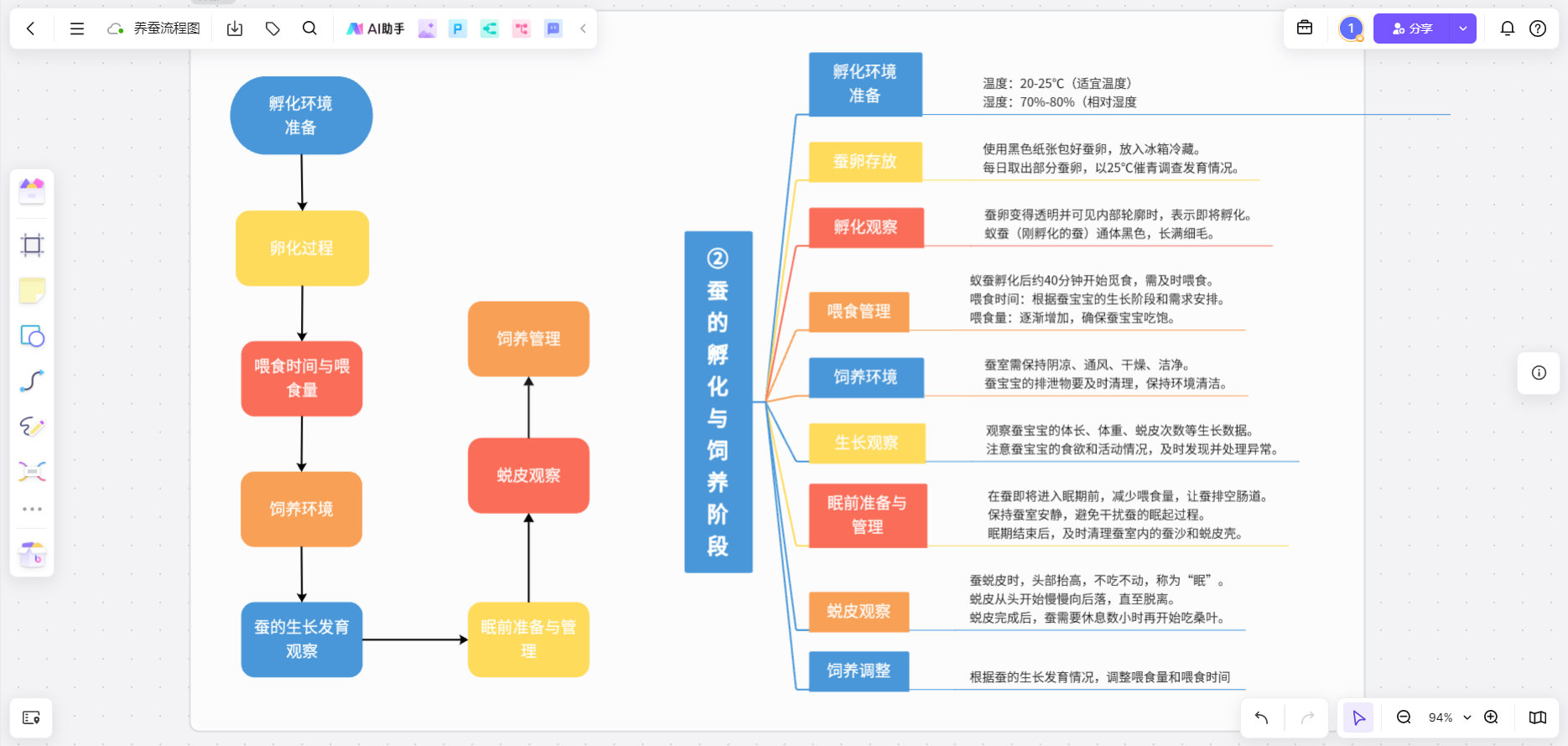Open the outline panel icon bottom left
1568x746 pixels.
point(31,718)
